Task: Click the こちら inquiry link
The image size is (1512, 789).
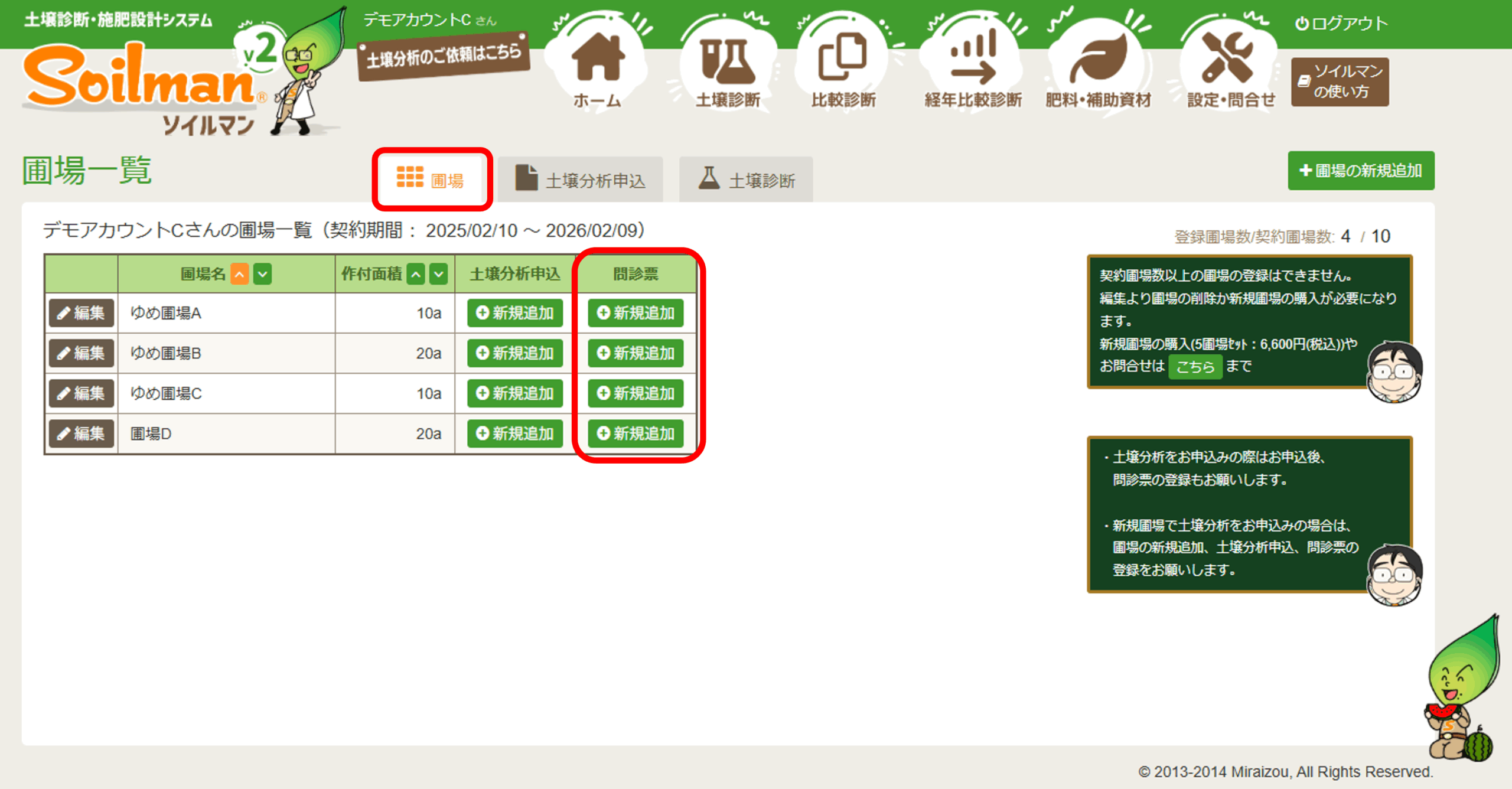Action: [x=1195, y=367]
